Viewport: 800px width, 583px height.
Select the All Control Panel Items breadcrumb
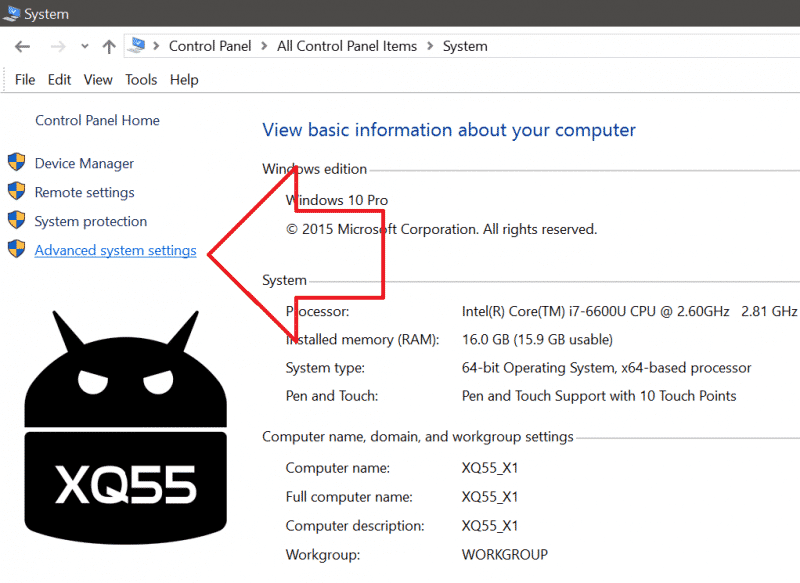(x=346, y=46)
